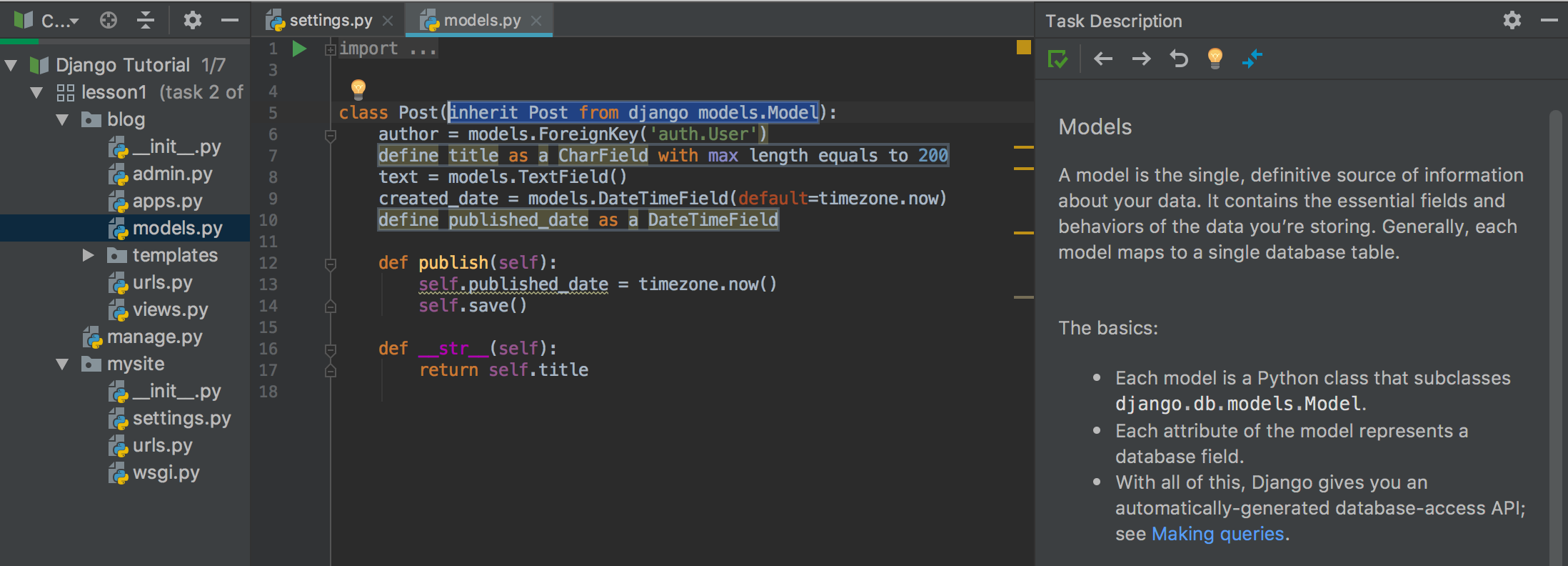Click the placeholder 'define published_date as a DateTimeField'
The height and width of the screenshot is (566, 1568).
tap(578, 219)
